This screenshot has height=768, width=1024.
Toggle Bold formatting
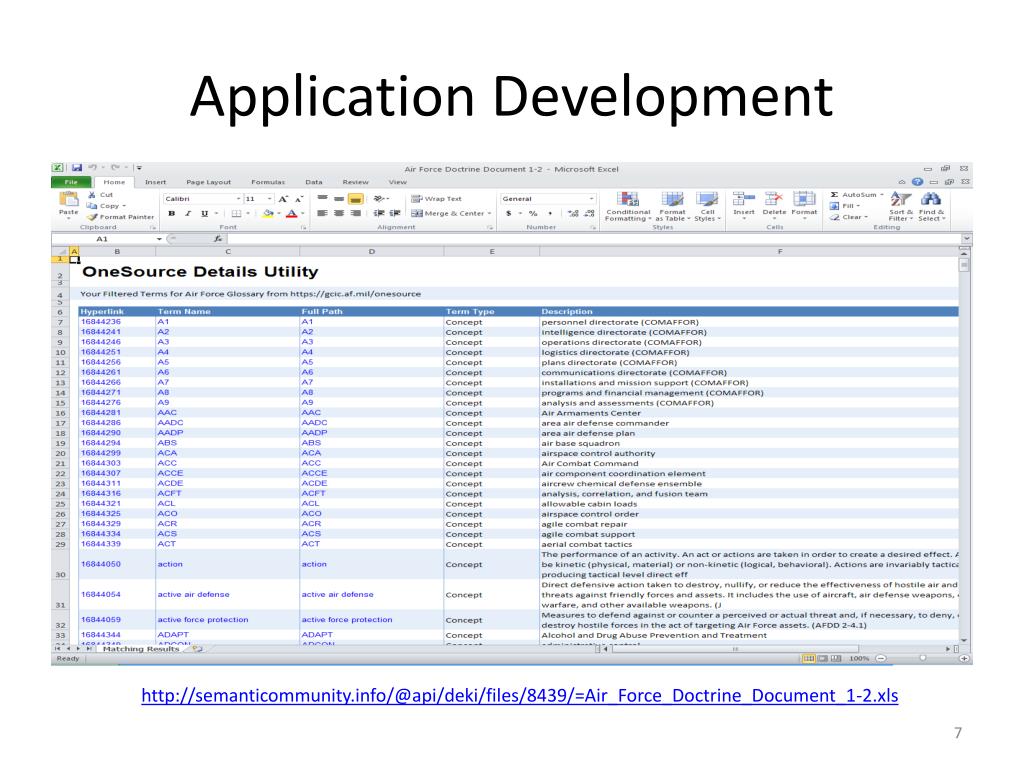point(172,214)
